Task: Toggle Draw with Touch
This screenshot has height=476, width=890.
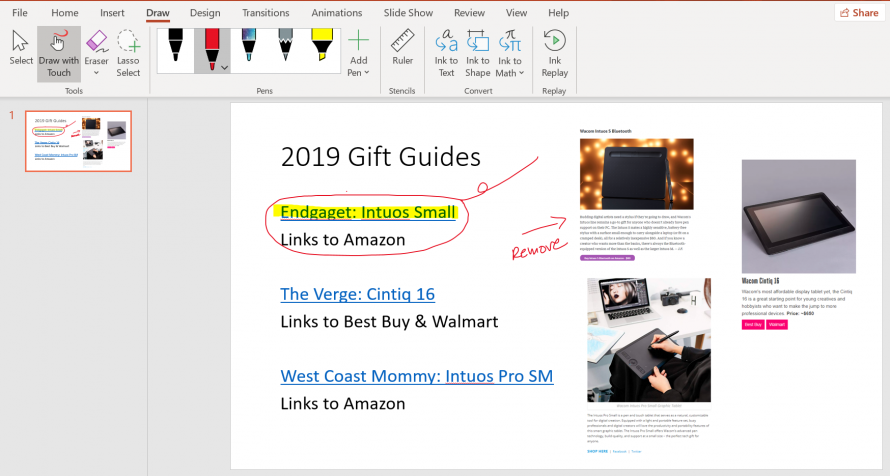Action: point(58,54)
